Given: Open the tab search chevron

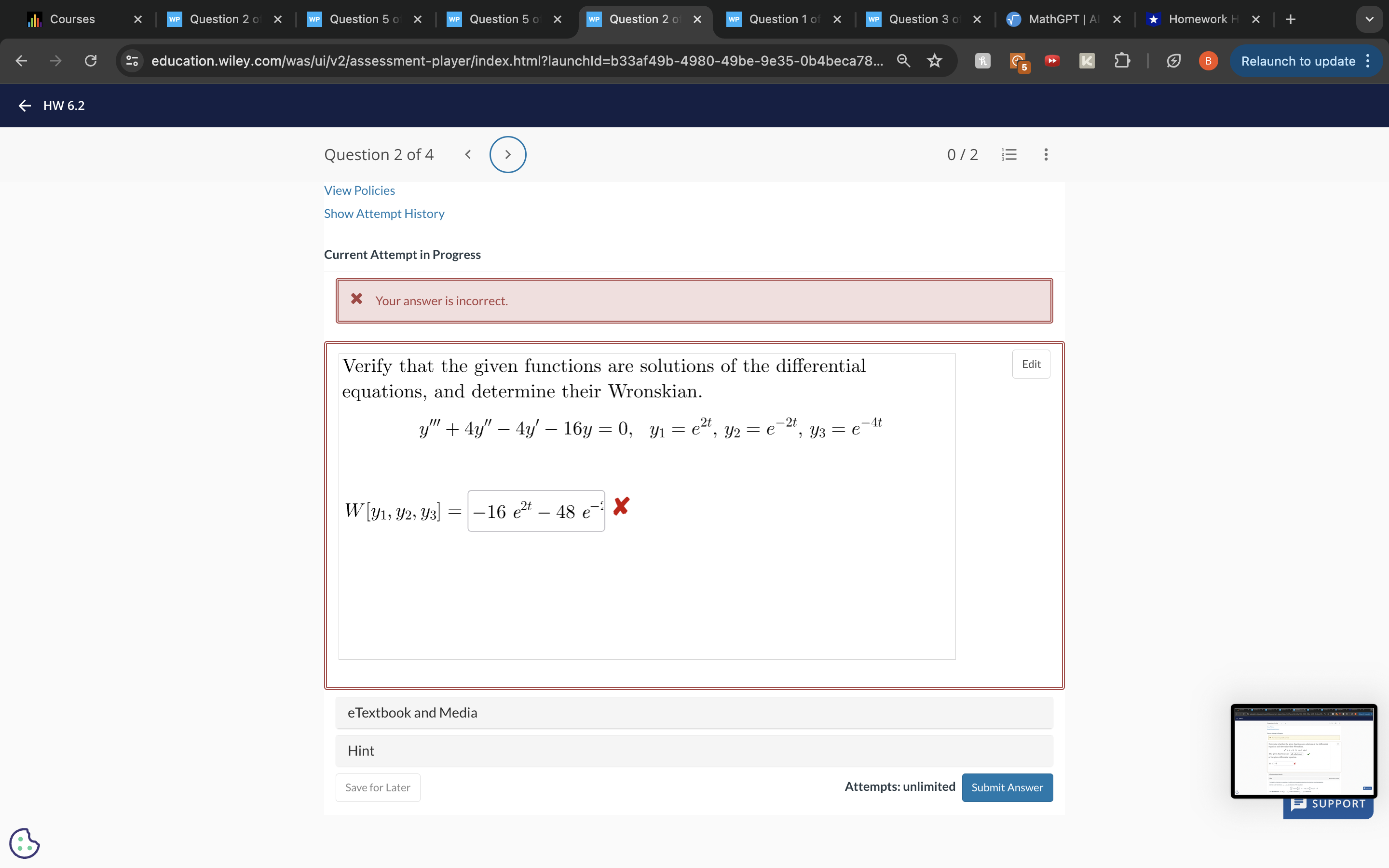Looking at the screenshot, I should pyautogui.click(x=1370, y=19).
